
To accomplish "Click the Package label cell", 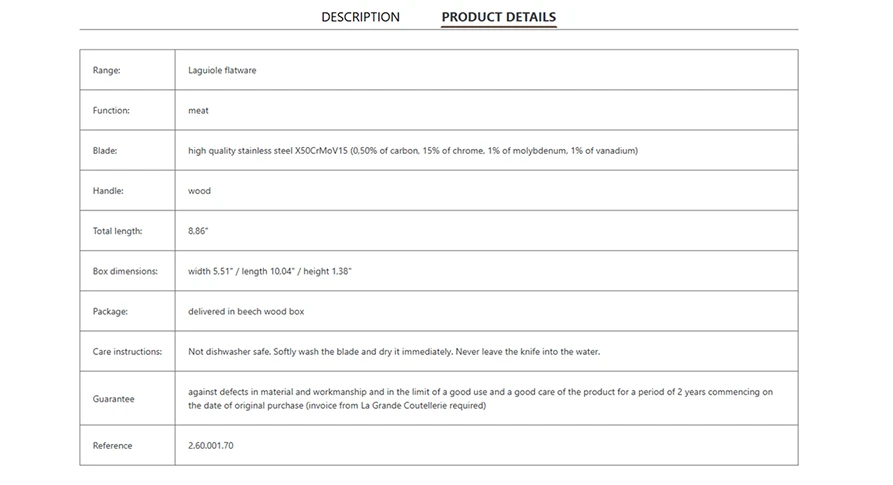I will pyautogui.click(x=128, y=311).
